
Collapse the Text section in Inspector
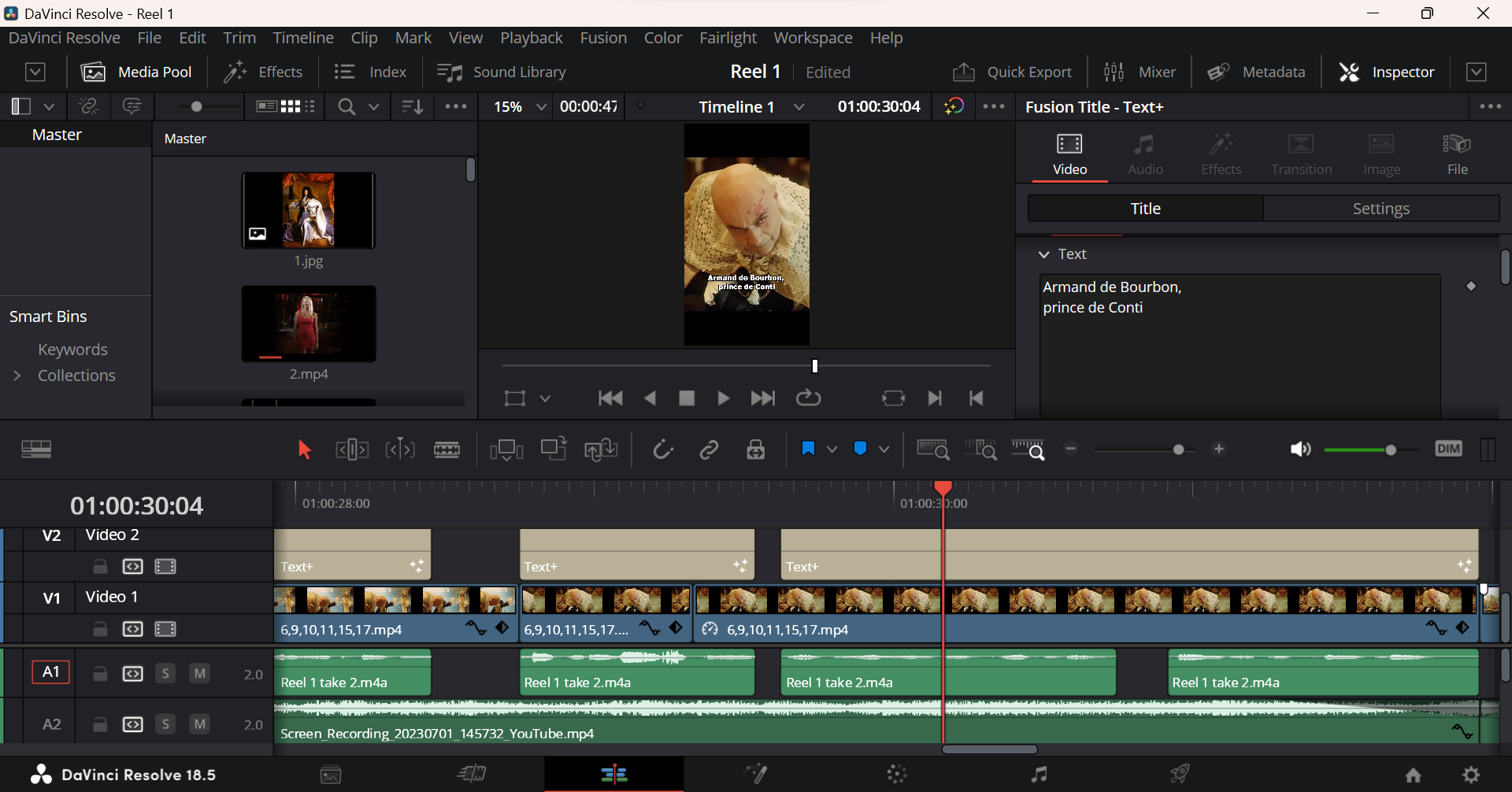tap(1044, 254)
